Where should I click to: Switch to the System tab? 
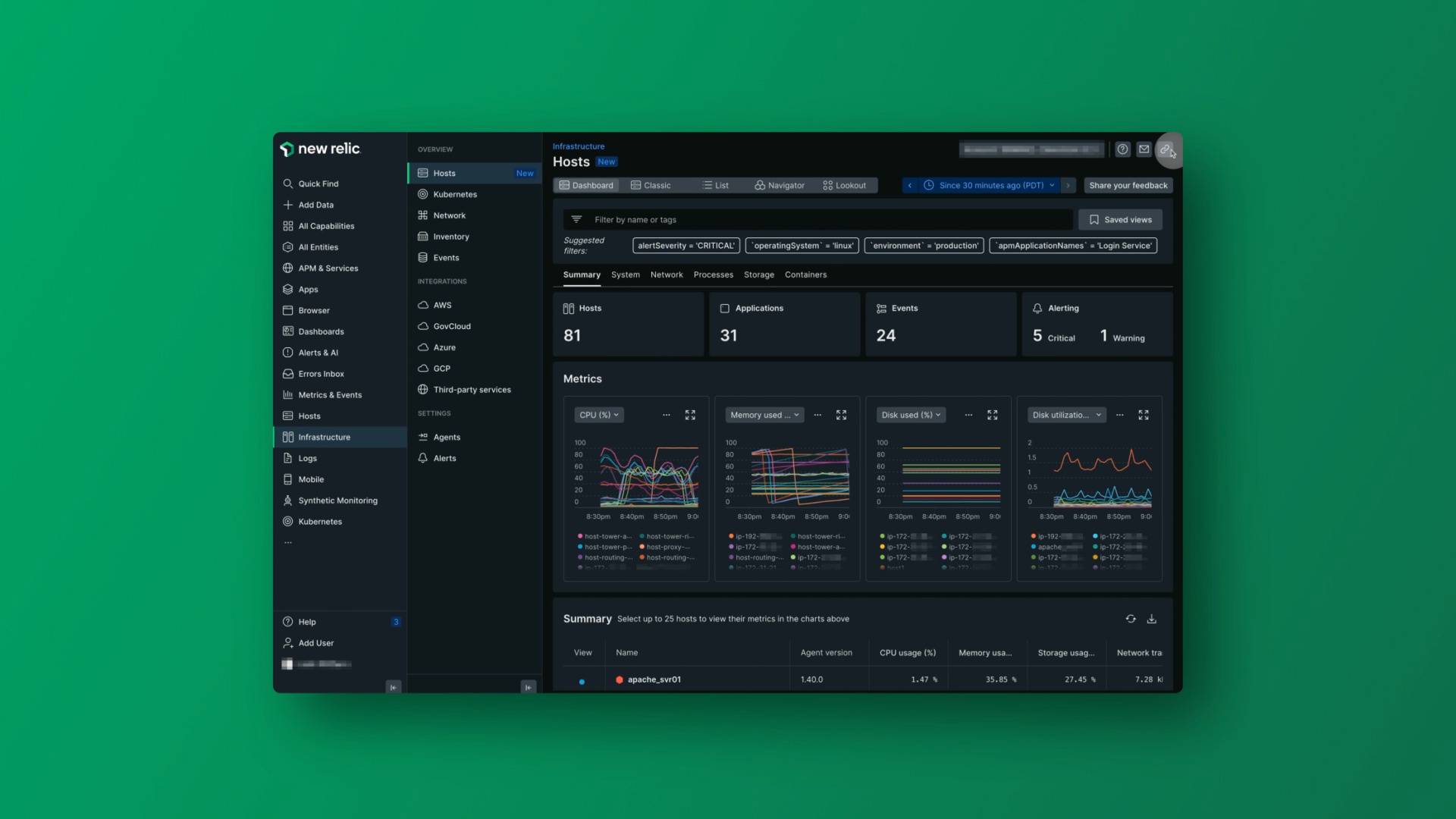pos(625,275)
